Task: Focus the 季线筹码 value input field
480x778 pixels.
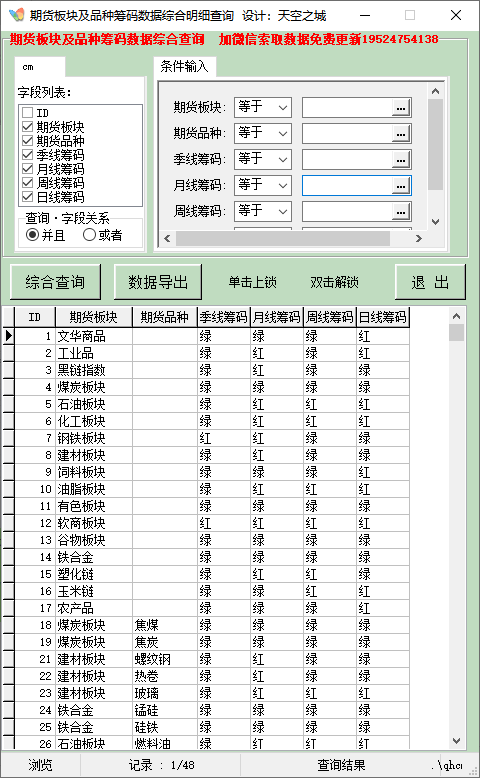Action: (x=346, y=160)
